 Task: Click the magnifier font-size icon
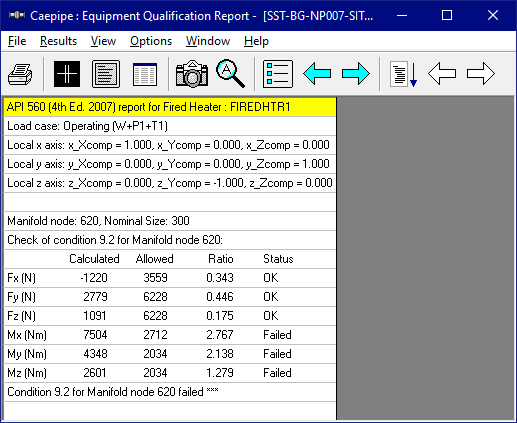point(230,74)
